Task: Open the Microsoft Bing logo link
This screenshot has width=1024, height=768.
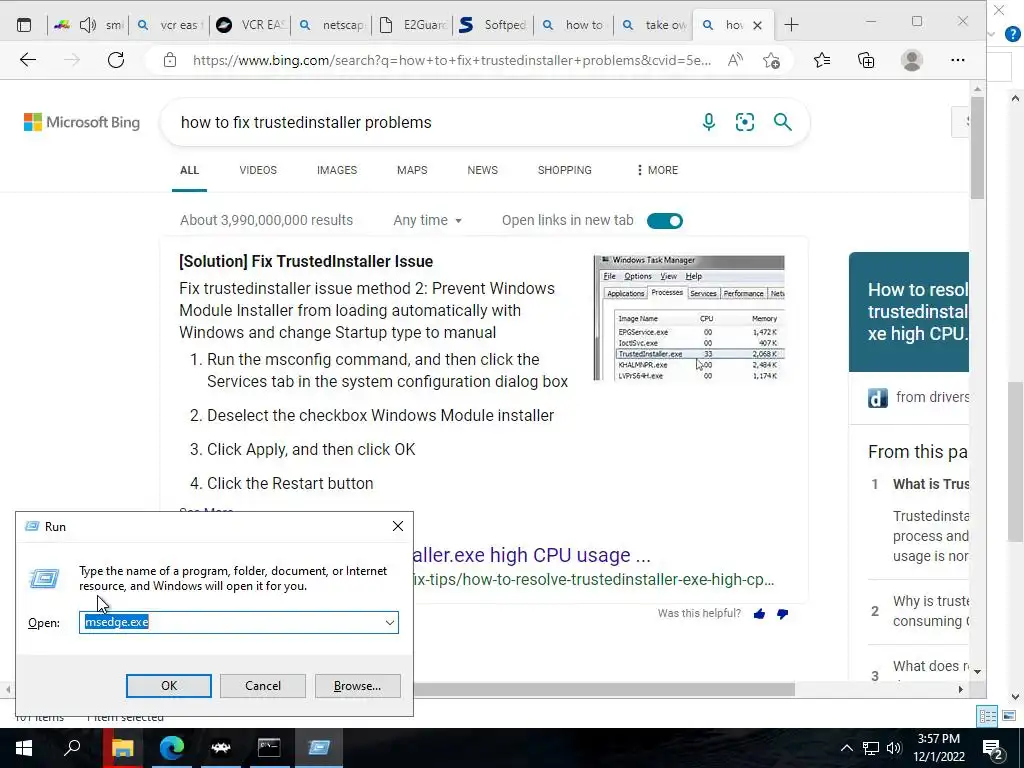Action: [82, 122]
